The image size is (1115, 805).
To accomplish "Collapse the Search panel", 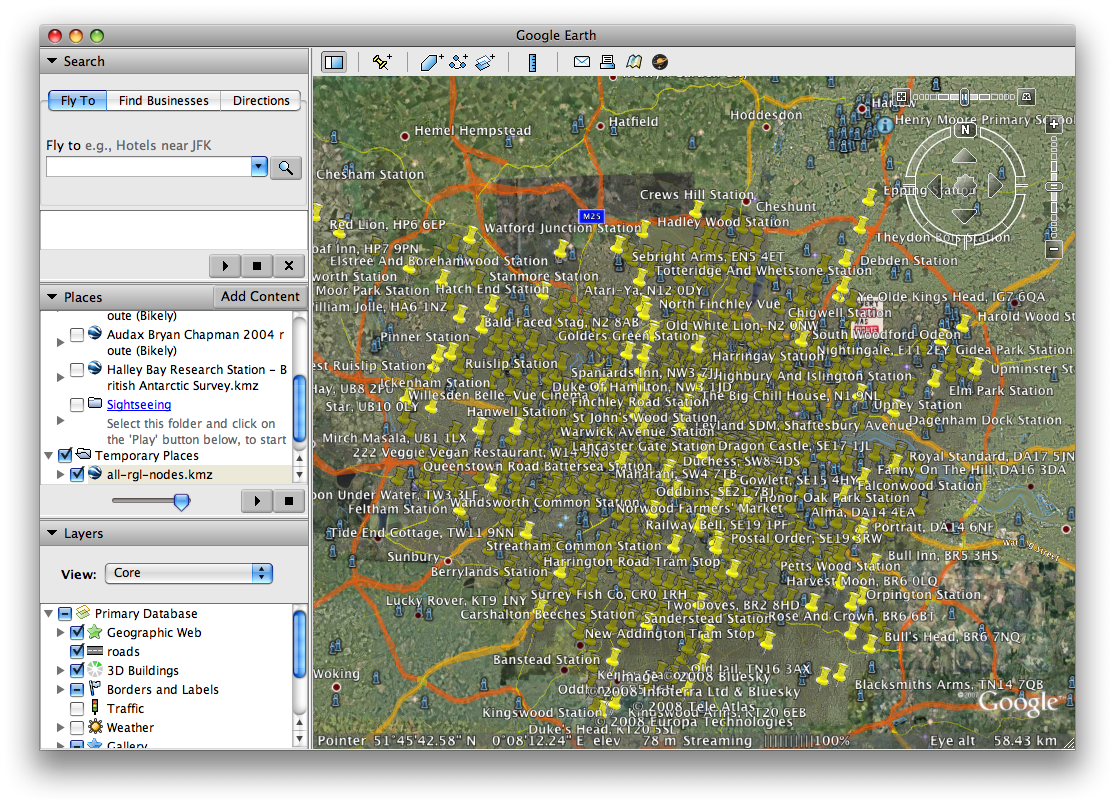I will tap(52, 61).
